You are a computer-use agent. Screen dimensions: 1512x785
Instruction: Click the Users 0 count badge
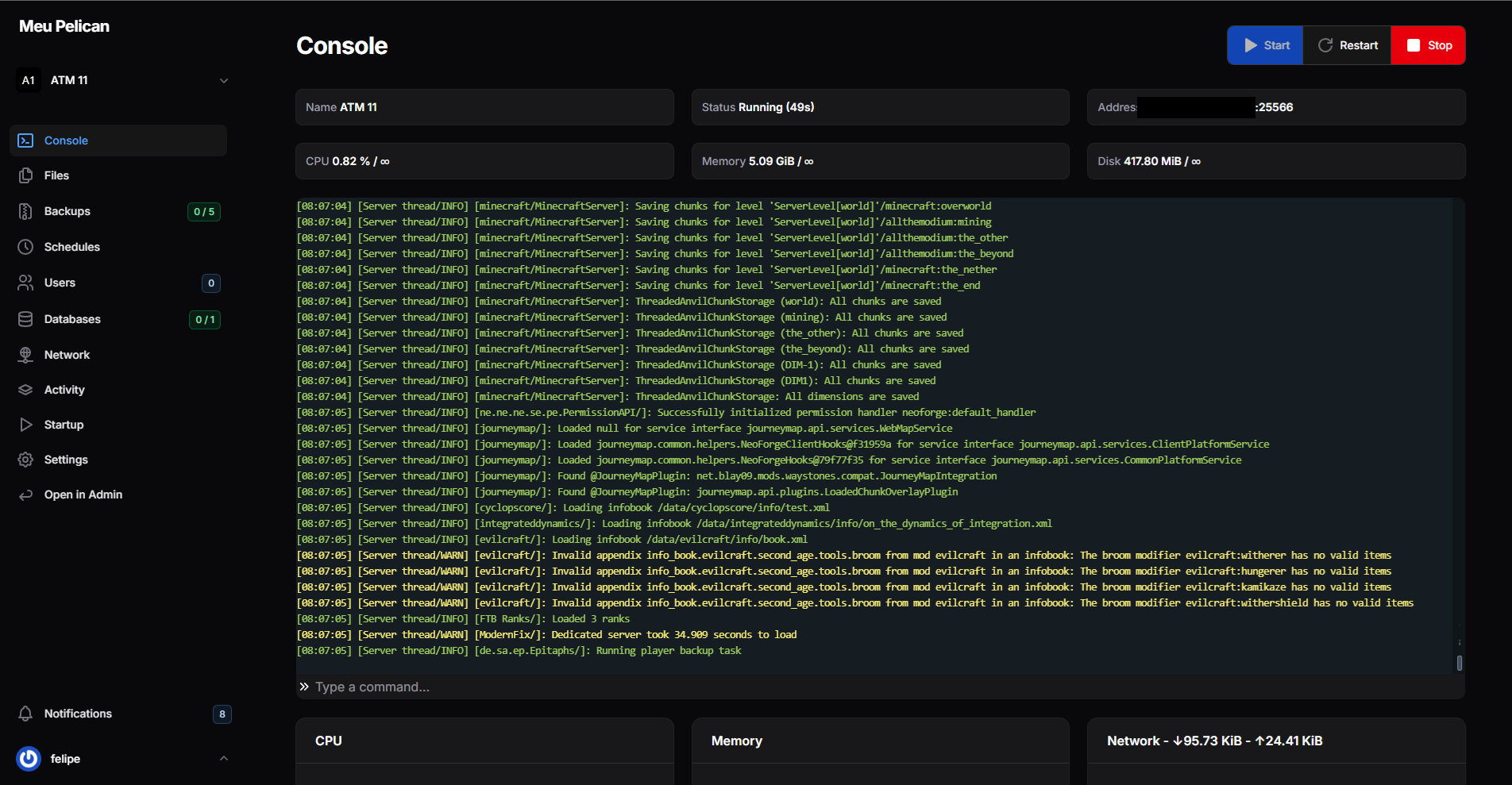click(211, 283)
